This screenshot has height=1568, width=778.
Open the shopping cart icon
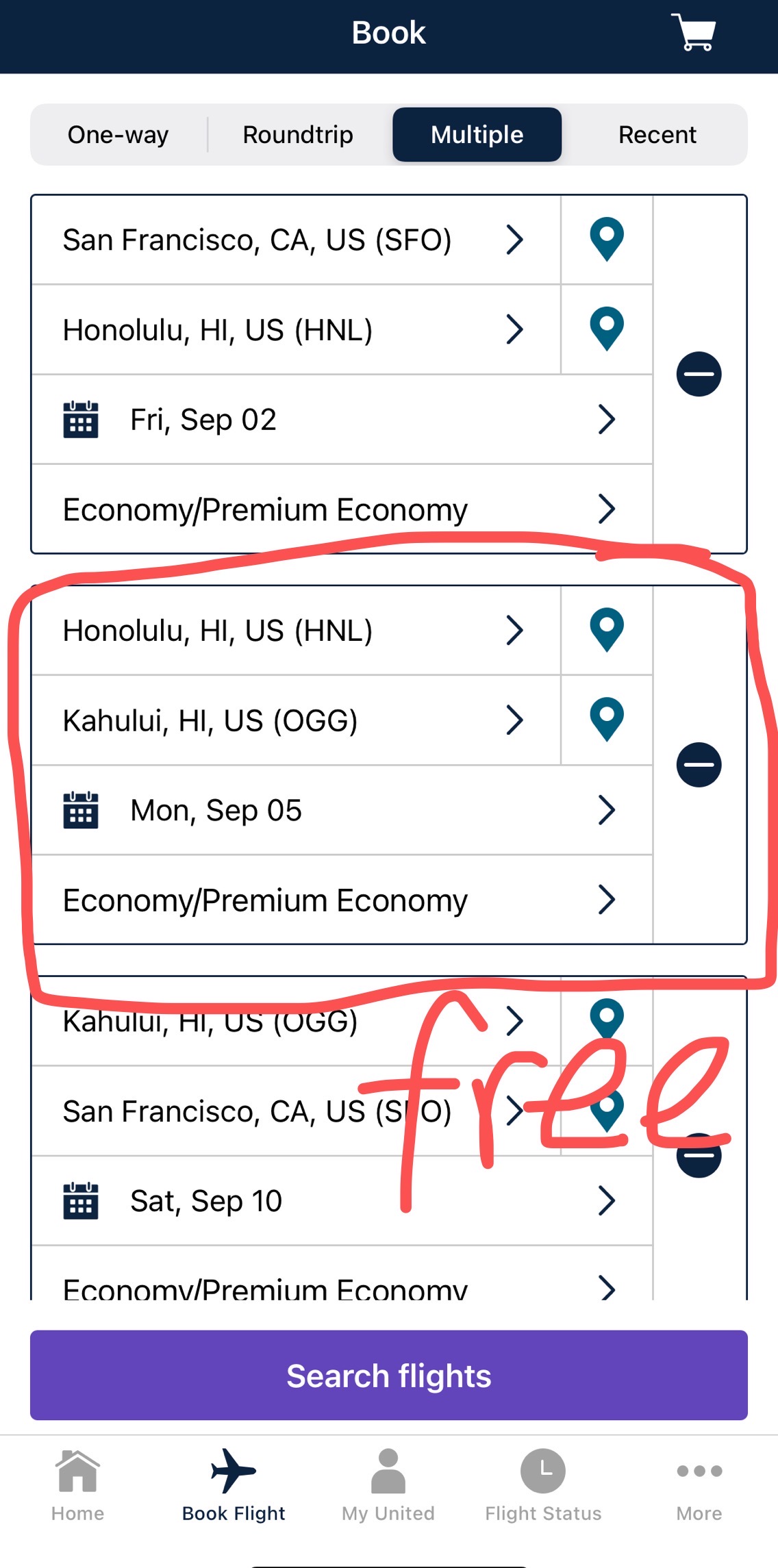(x=694, y=32)
